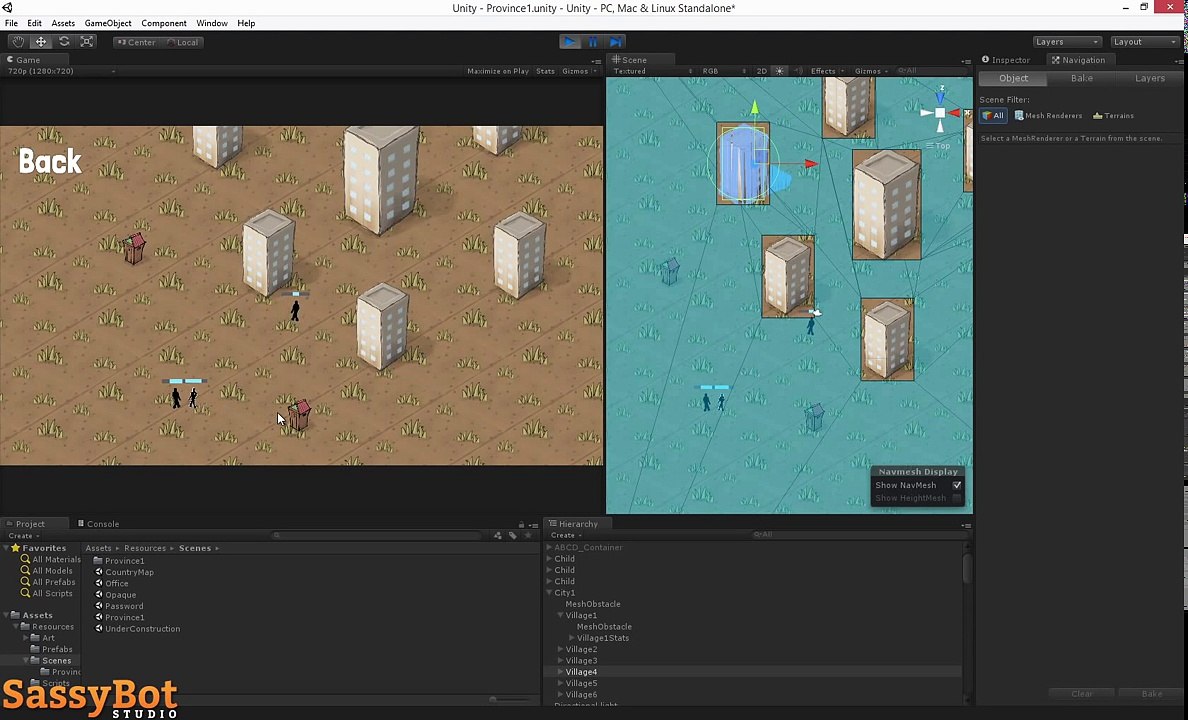
Task: Collapse City1 in Hierarchy
Action: point(549,593)
